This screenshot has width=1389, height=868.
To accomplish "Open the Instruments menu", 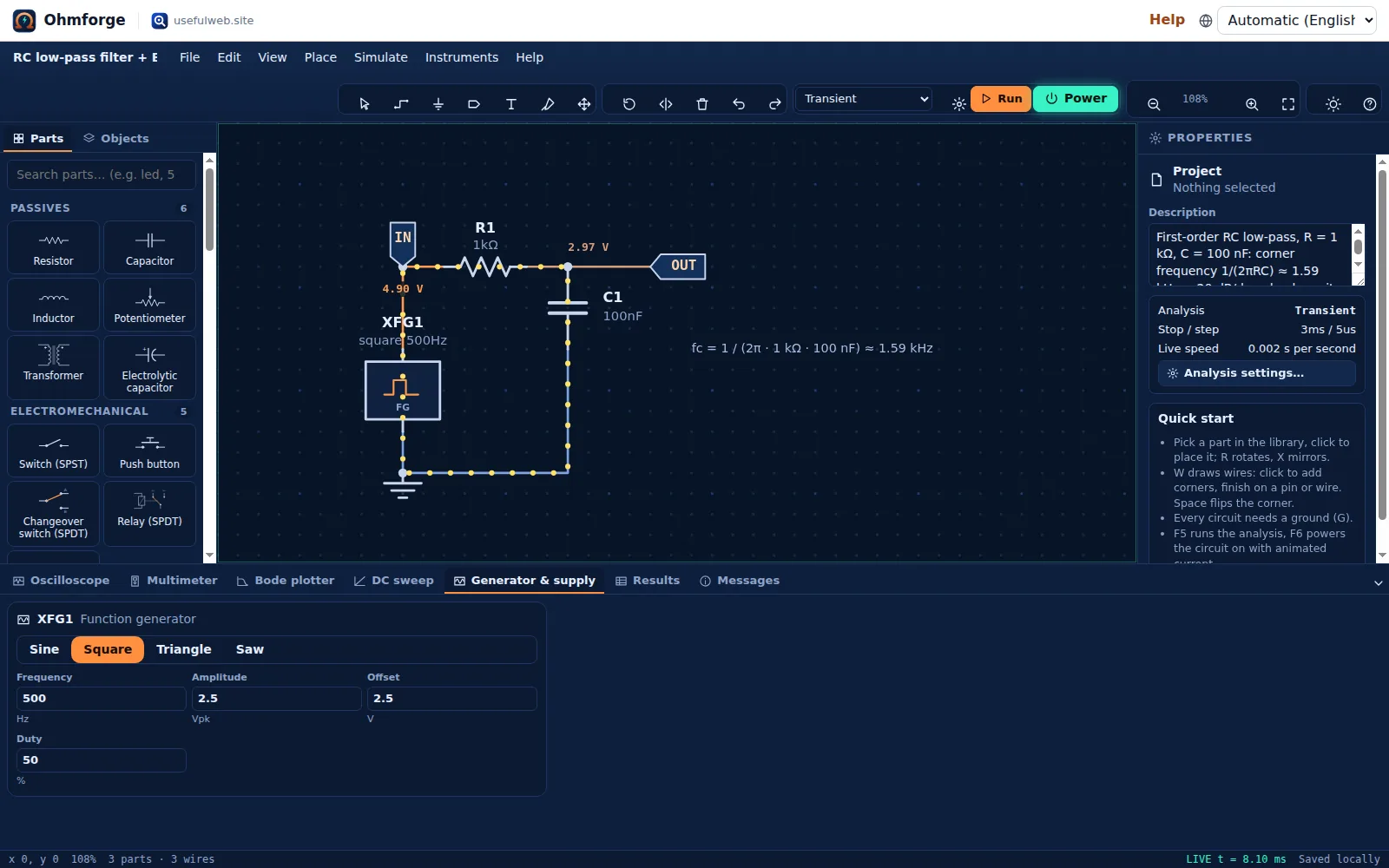I will click(x=461, y=57).
